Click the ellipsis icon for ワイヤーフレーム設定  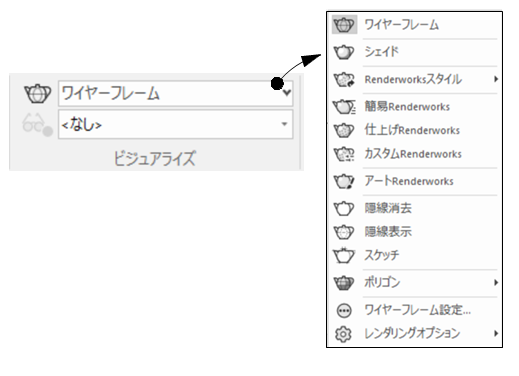click(x=344, y=311)
